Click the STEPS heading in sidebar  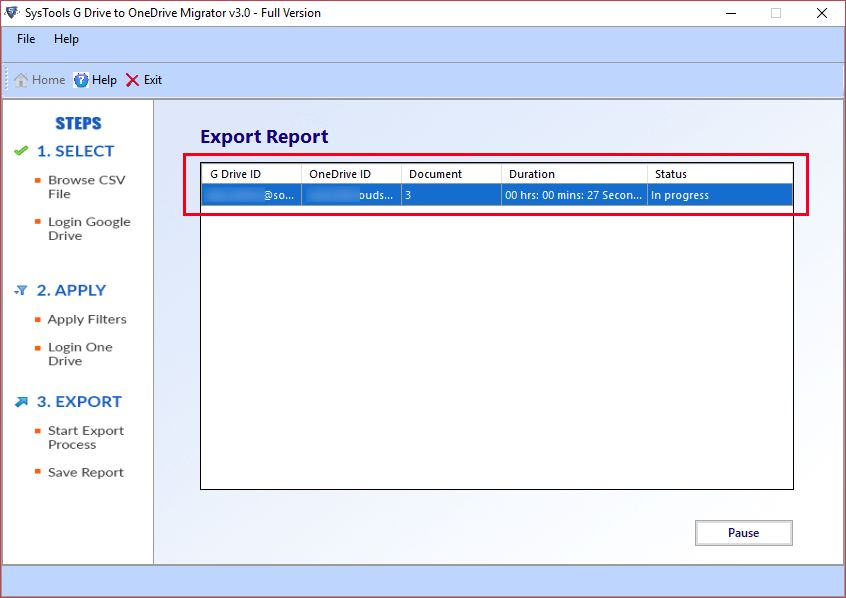pos(78,123)
